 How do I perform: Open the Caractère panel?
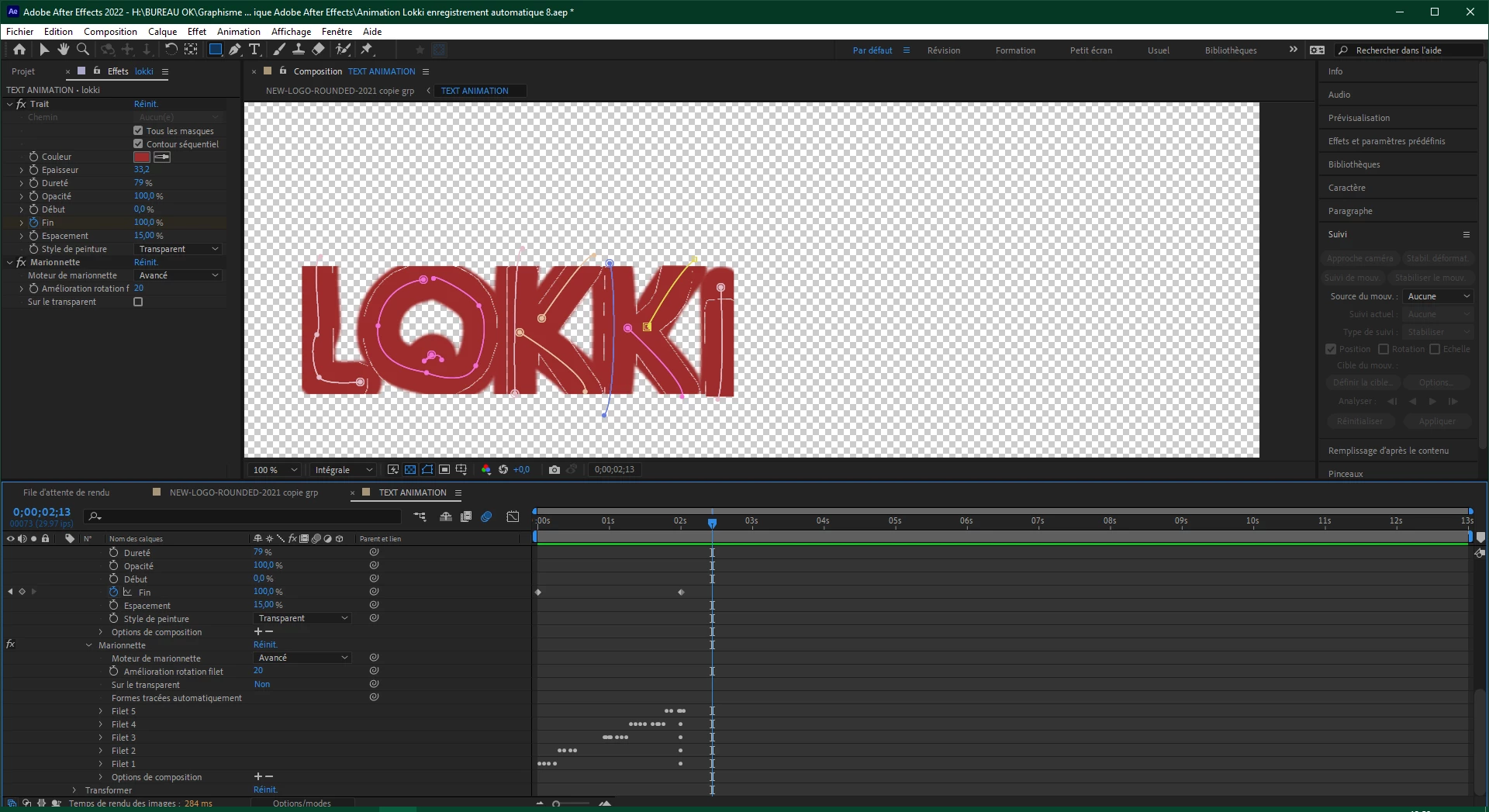[1347, 188]
